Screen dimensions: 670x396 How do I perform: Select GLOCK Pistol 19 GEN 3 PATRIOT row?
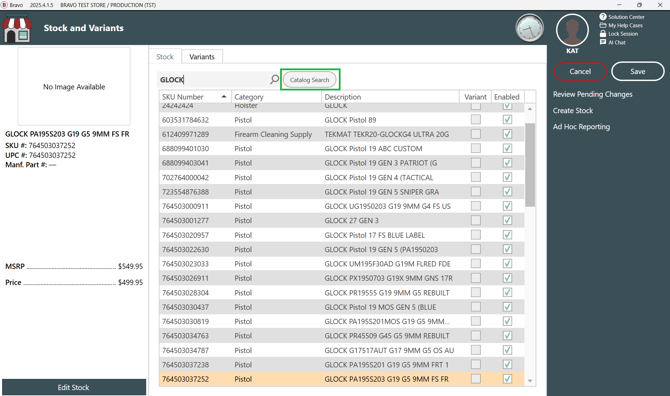[341, 163]
